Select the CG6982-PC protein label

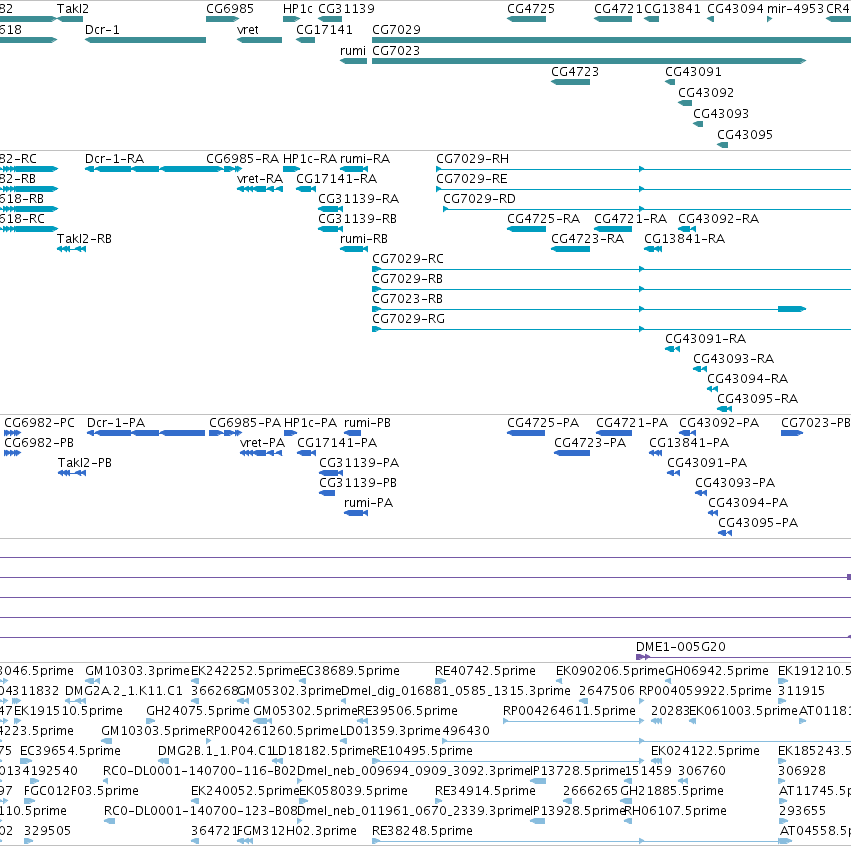click(40, 423)
